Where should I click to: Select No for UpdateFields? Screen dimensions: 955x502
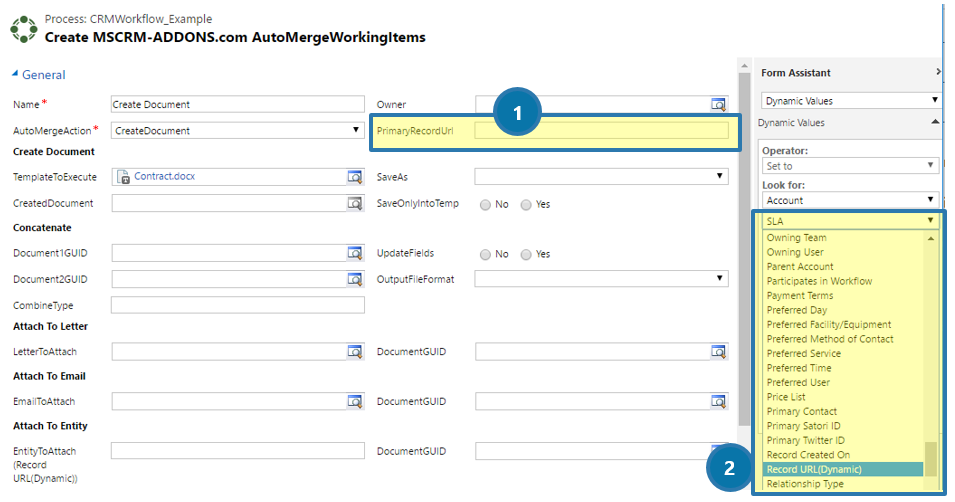pos(485,255)
